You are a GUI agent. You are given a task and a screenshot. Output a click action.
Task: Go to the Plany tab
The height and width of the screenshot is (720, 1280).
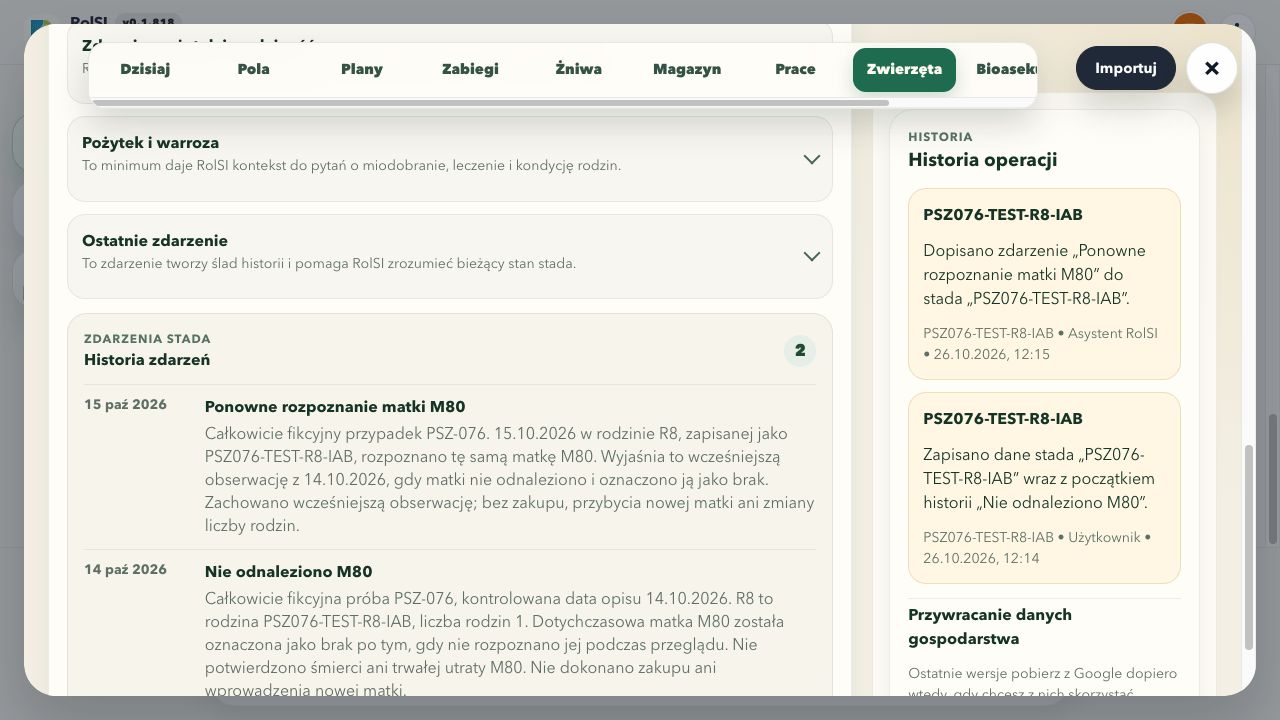coord(362,69)
